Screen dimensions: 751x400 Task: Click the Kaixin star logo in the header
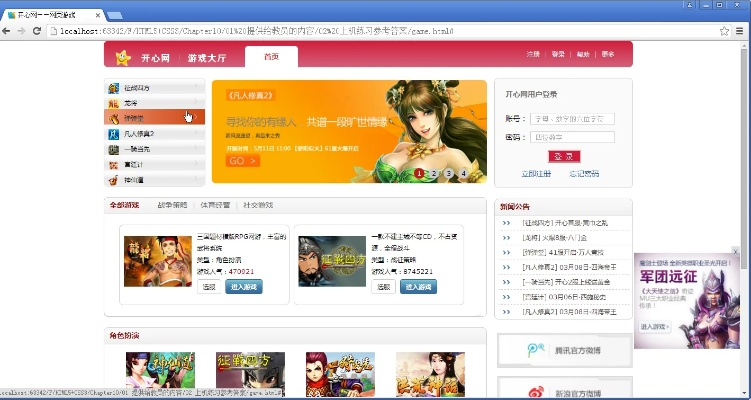[123, 57]
